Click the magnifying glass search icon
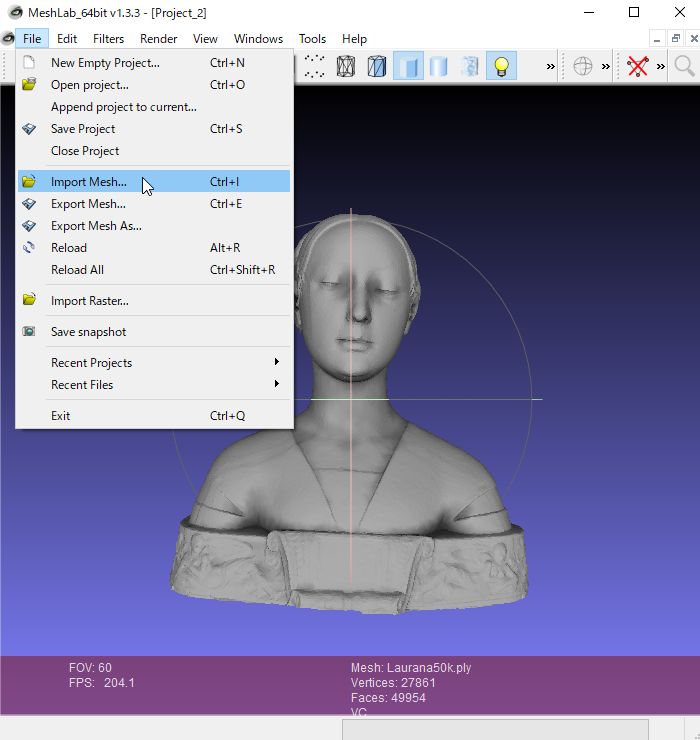The image size is (700, 740). (684, 66)
